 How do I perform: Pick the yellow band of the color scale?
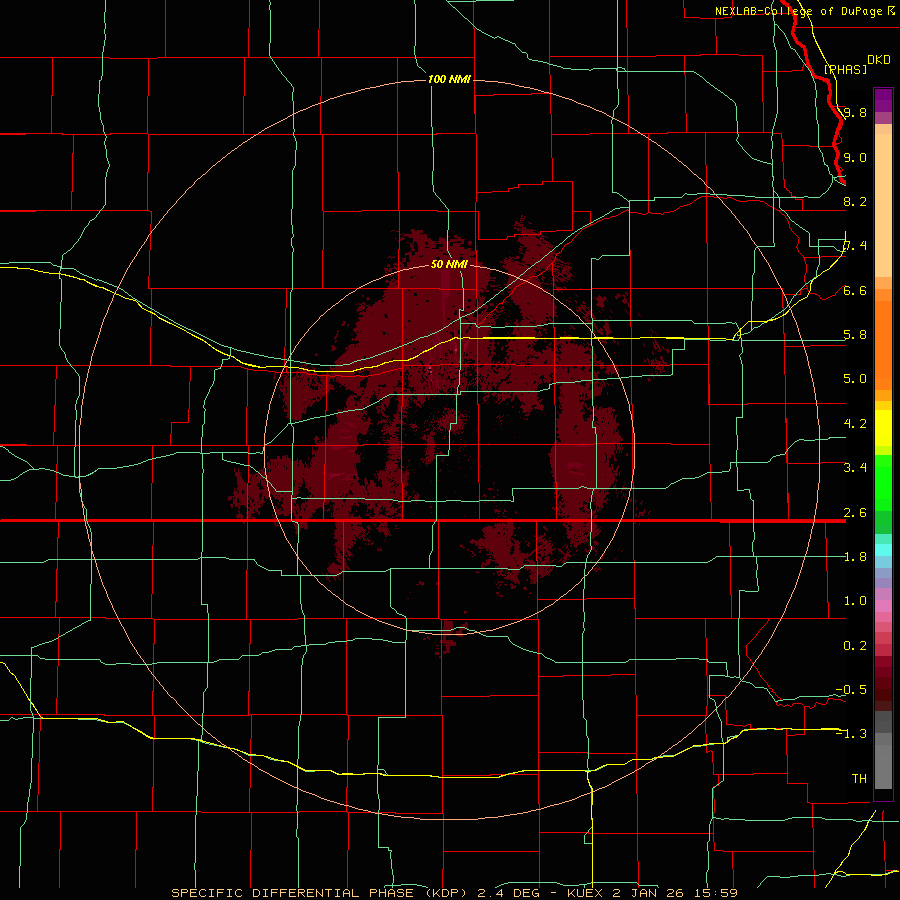tap(883, 428)
